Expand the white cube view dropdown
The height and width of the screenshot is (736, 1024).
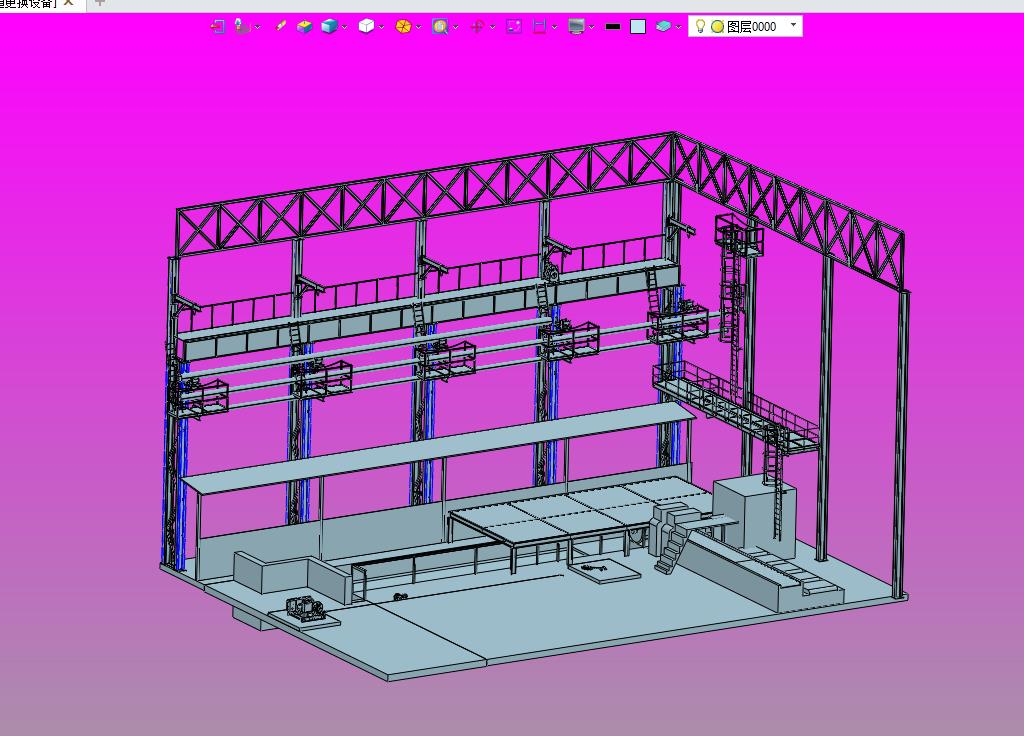tap(381, 27)
